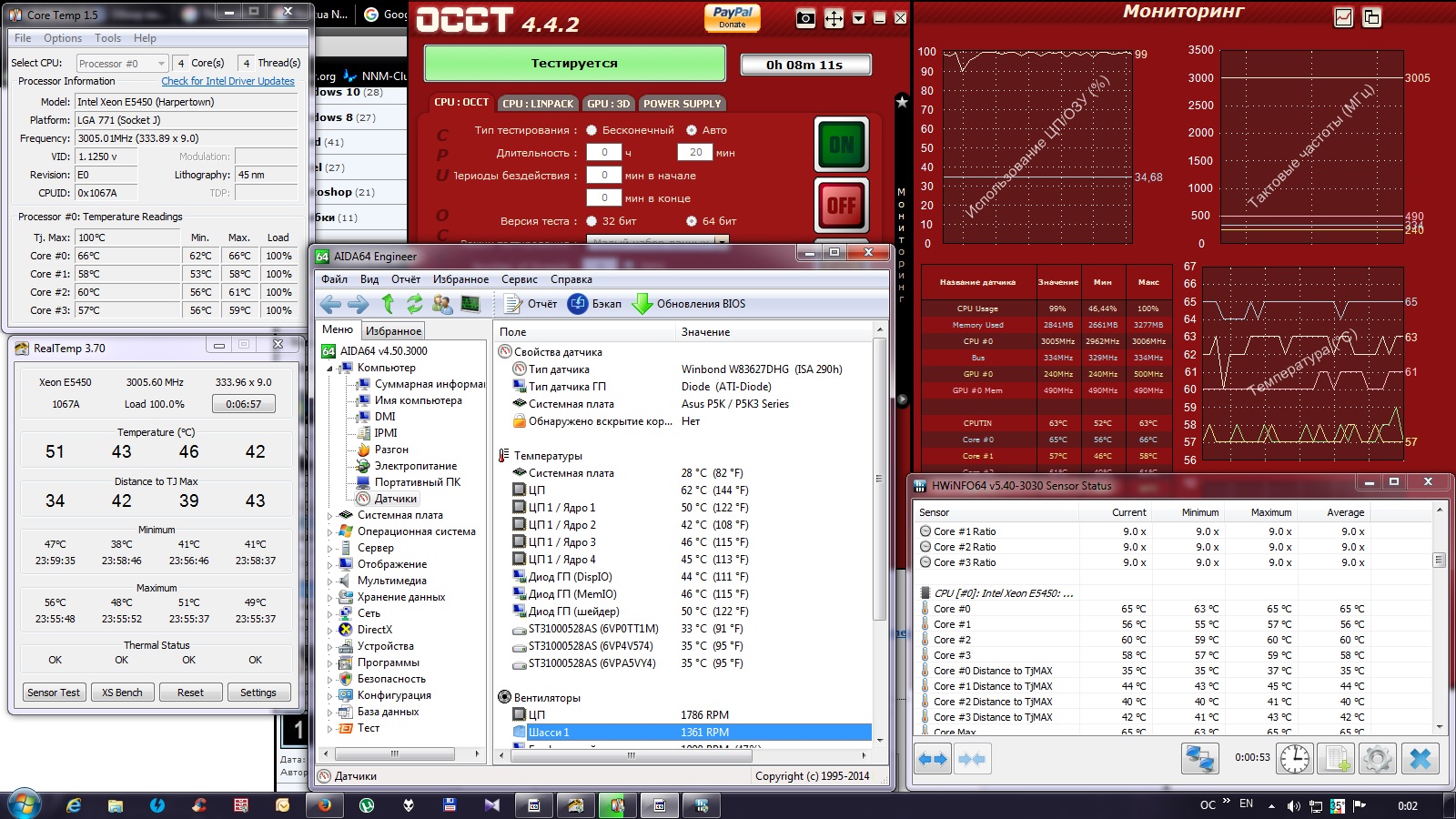Open Core Temp Tools menu
Viewport: 1456px width, 819px height.
click(x=107, y=38)
